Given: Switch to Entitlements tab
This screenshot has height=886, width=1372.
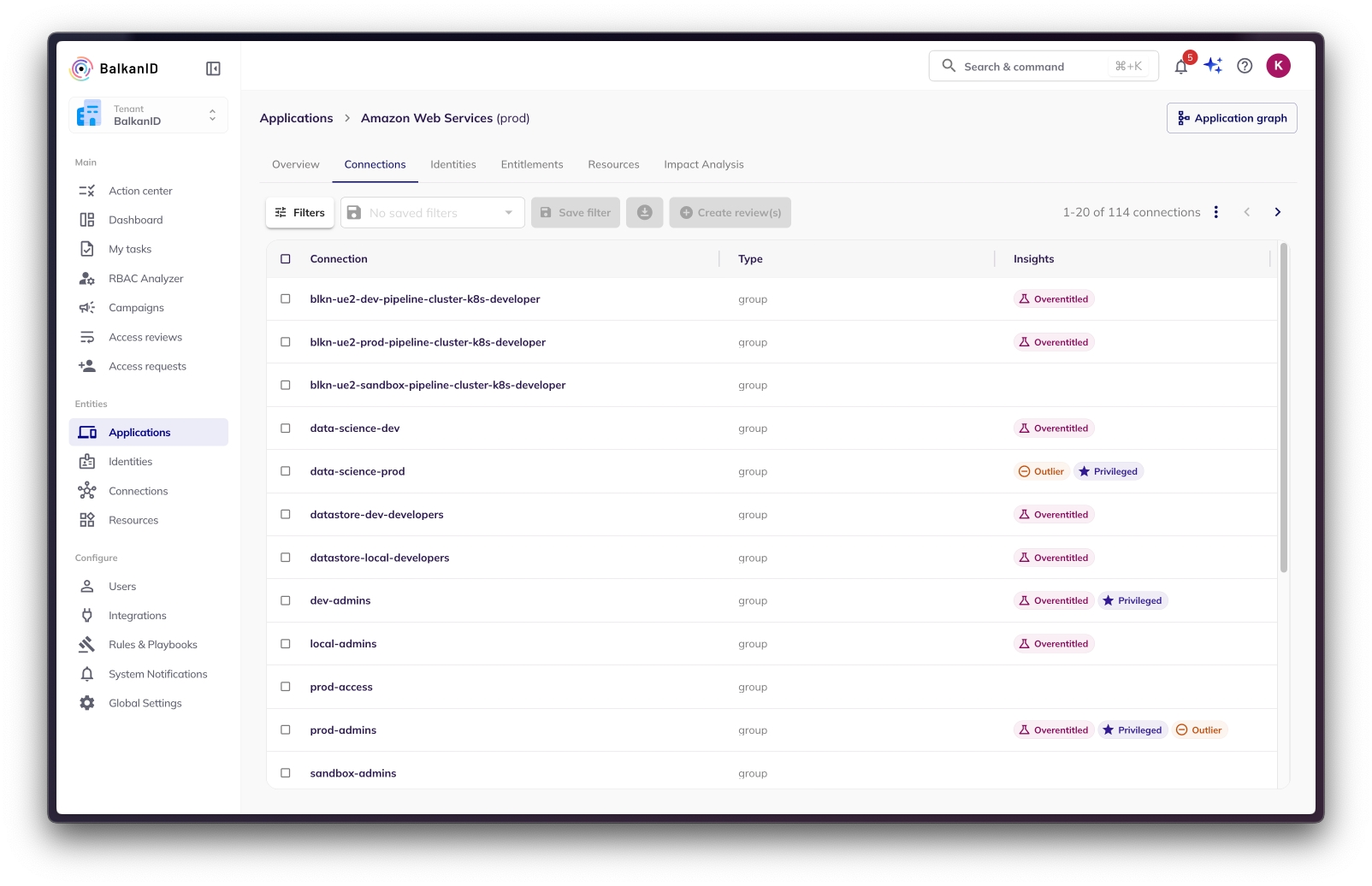Looking at the screenshot, I should point(532,164).
